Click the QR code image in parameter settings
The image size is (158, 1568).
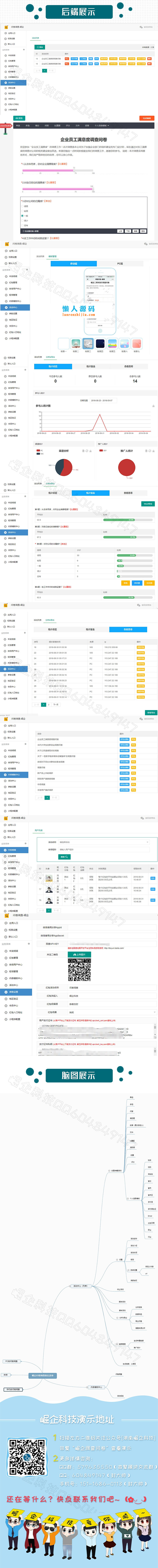(79, 970)
